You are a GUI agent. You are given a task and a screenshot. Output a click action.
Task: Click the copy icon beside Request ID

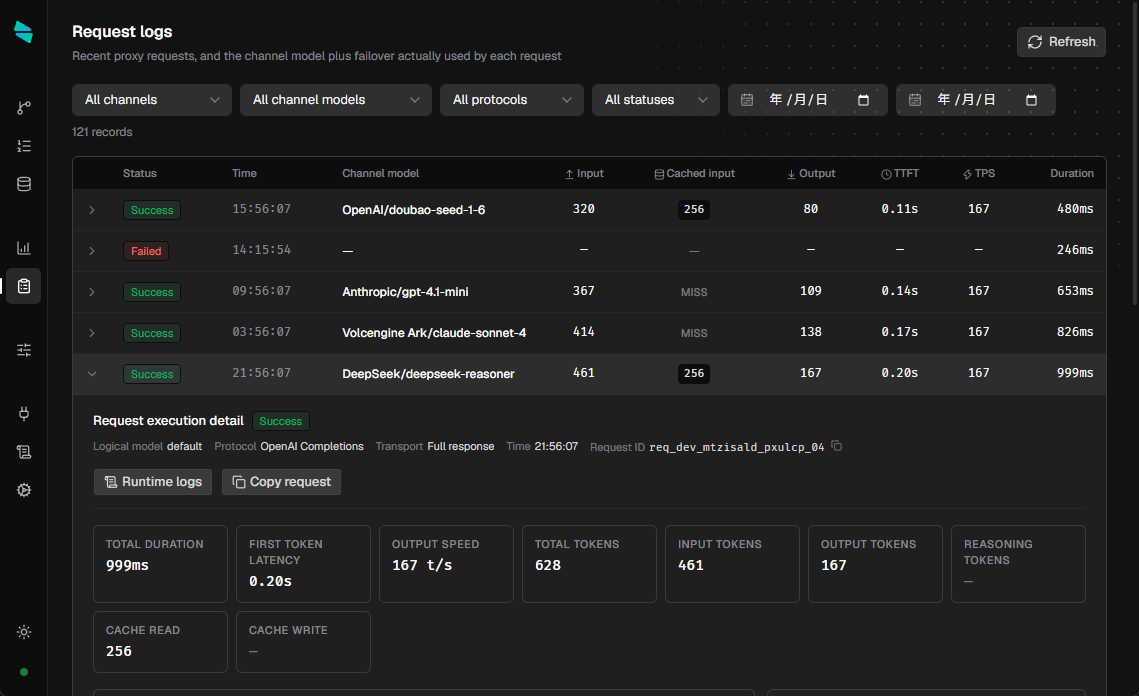[x=837, y=445]
